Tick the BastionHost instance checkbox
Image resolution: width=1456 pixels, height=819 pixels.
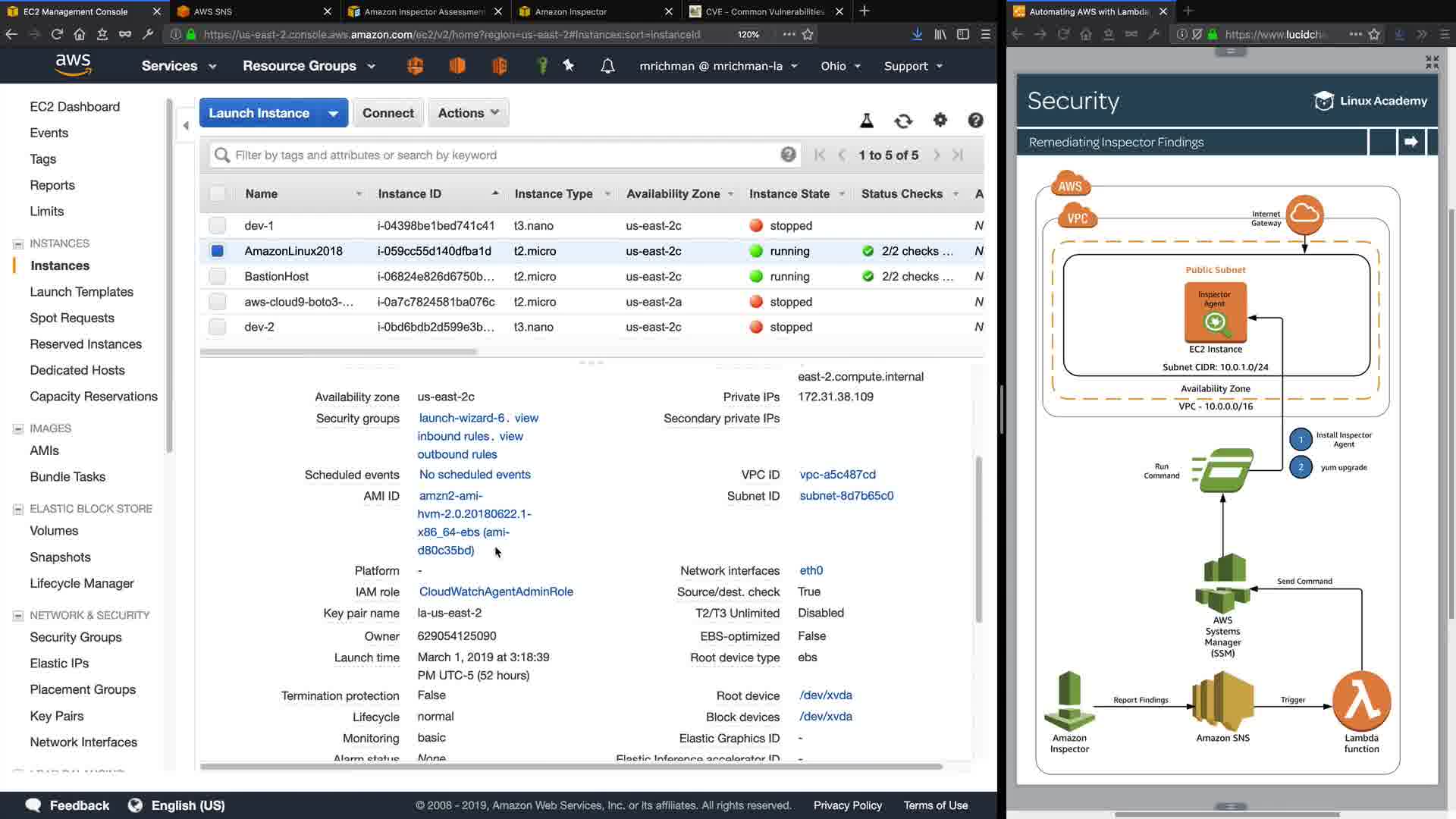coord(218,276)
